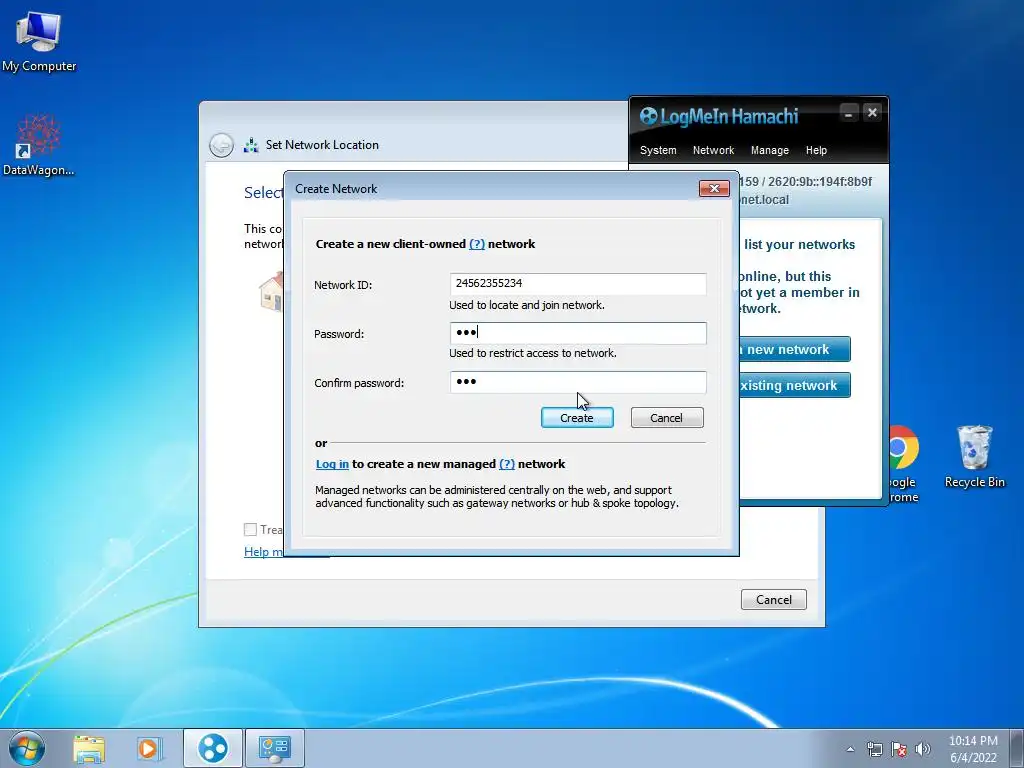Open the Recycle Bin desktop icon

coord(974,456)
